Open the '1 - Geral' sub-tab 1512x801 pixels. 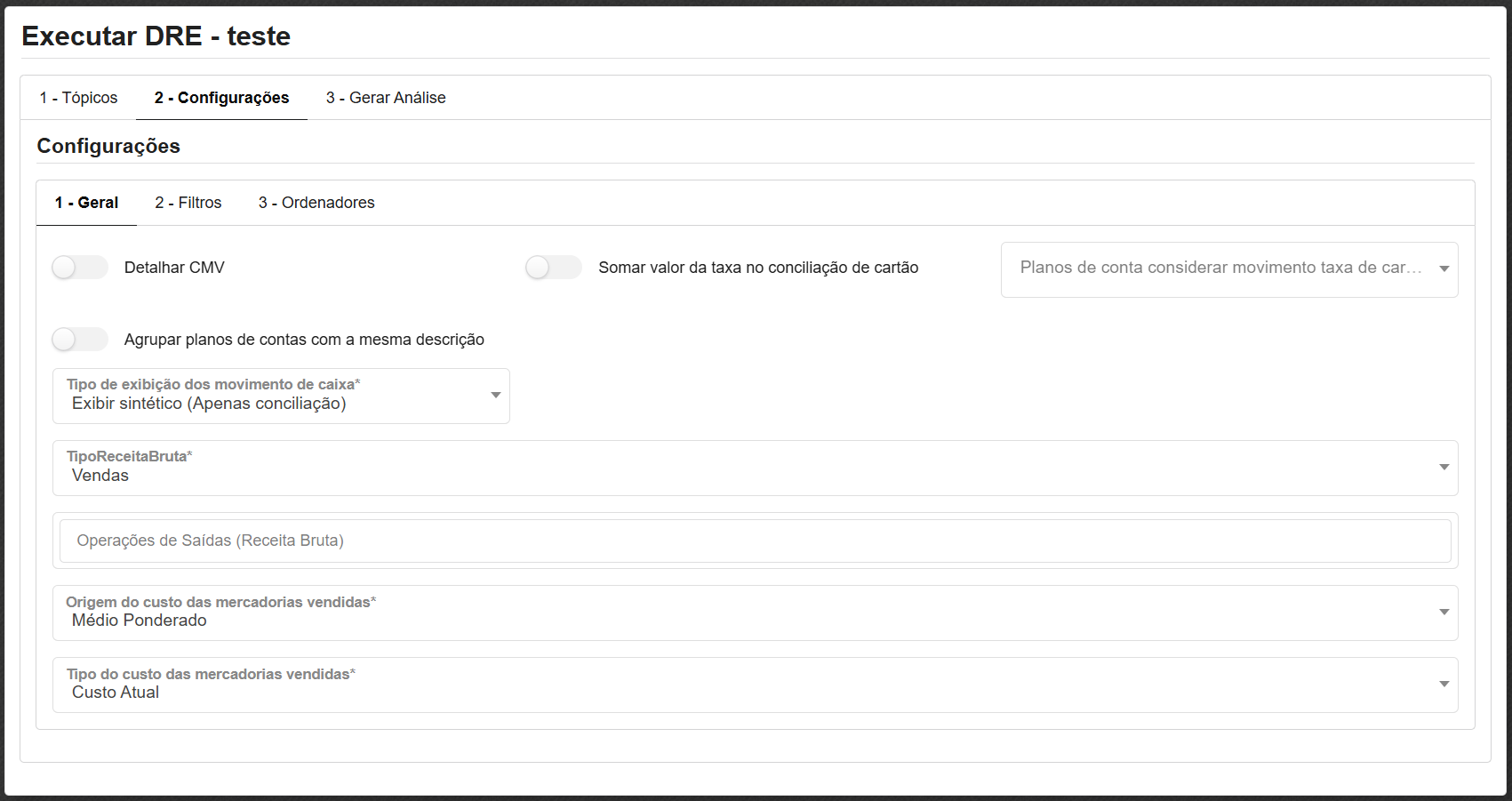pyautogui.click(x=86, y=203)
